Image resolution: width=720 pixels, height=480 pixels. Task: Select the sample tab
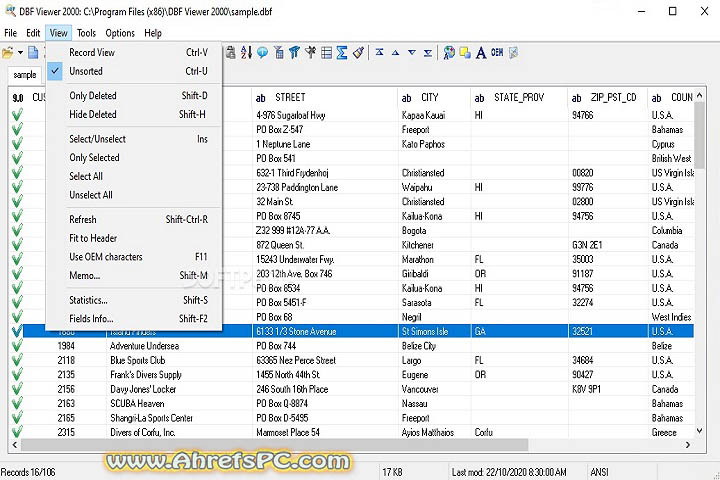25,75
